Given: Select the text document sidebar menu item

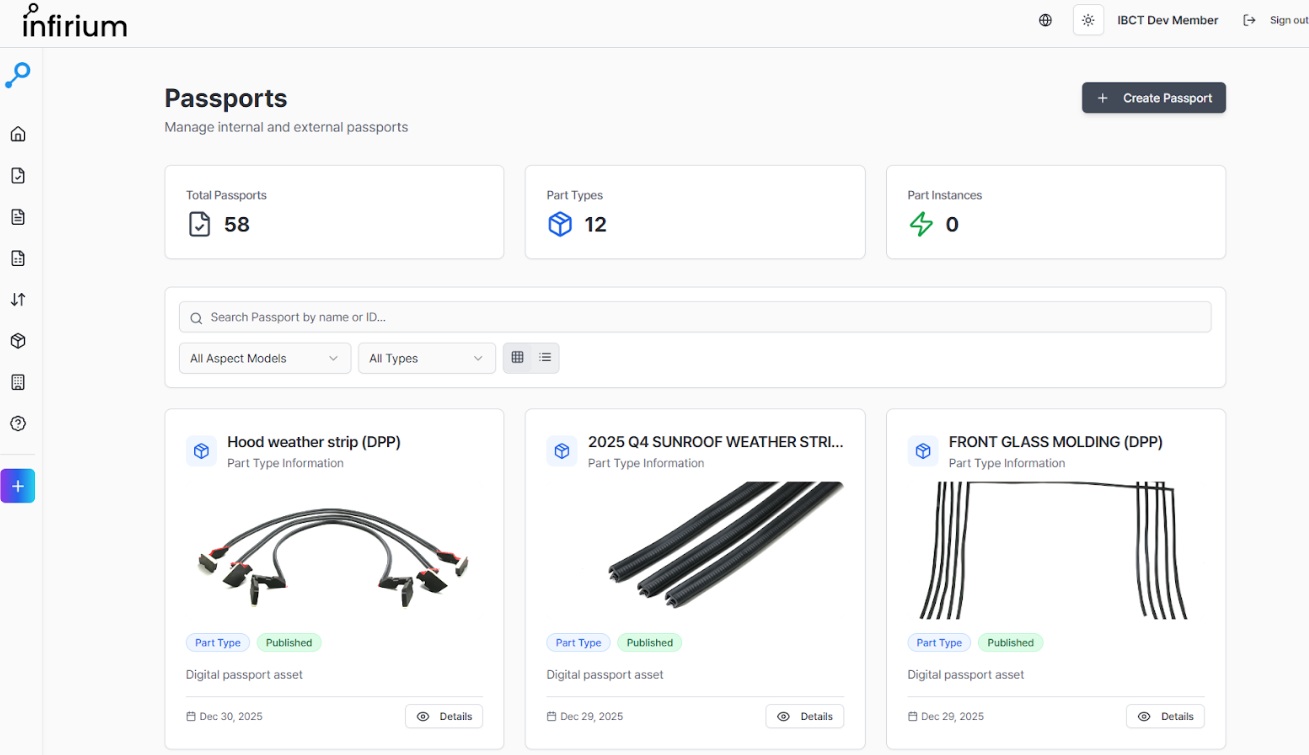Looking at the screenshot, I should click(18, 217).
